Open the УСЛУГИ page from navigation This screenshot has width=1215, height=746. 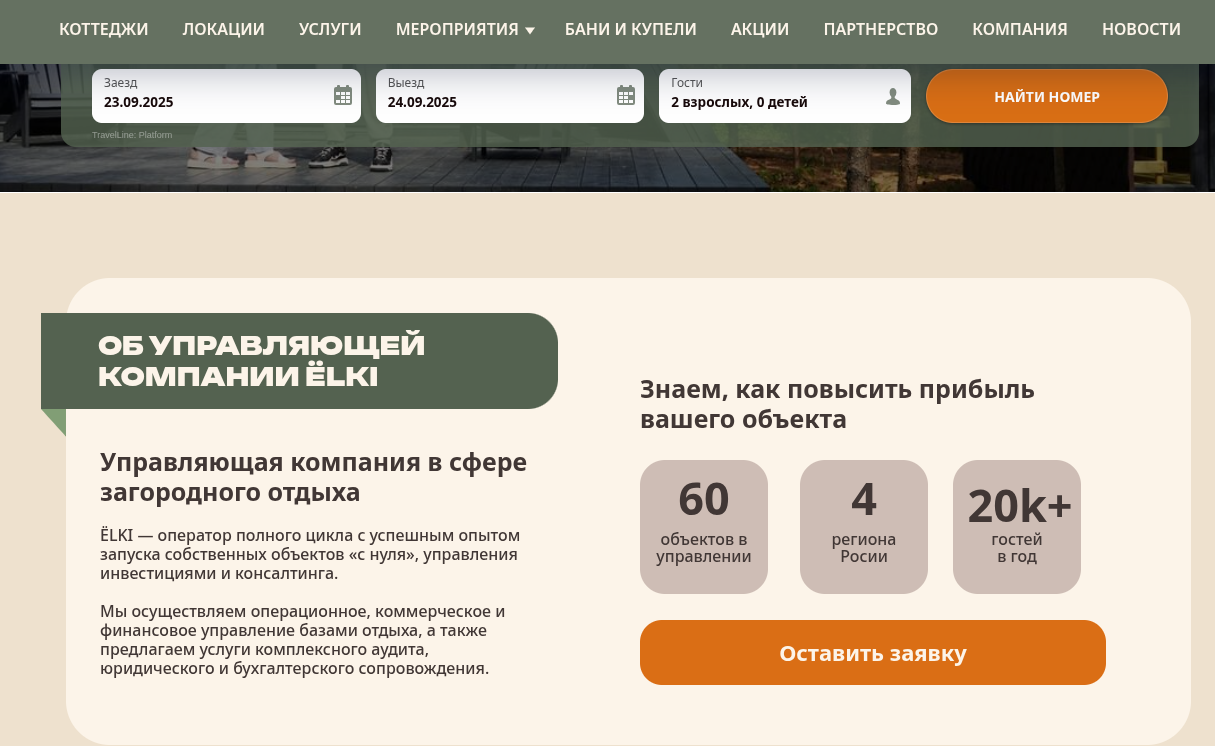(330, 29)
